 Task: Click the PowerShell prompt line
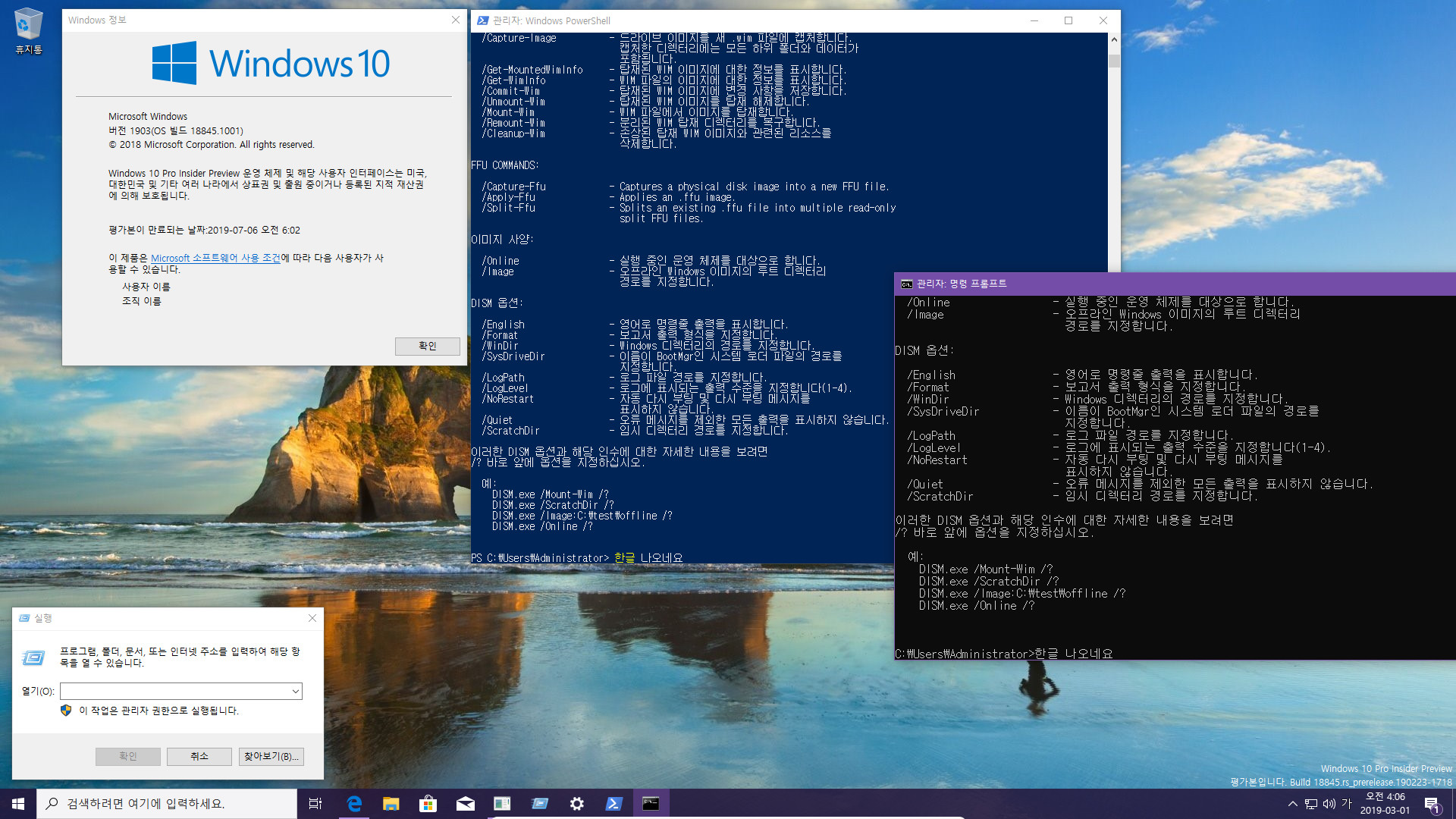[x=577, y=557]
